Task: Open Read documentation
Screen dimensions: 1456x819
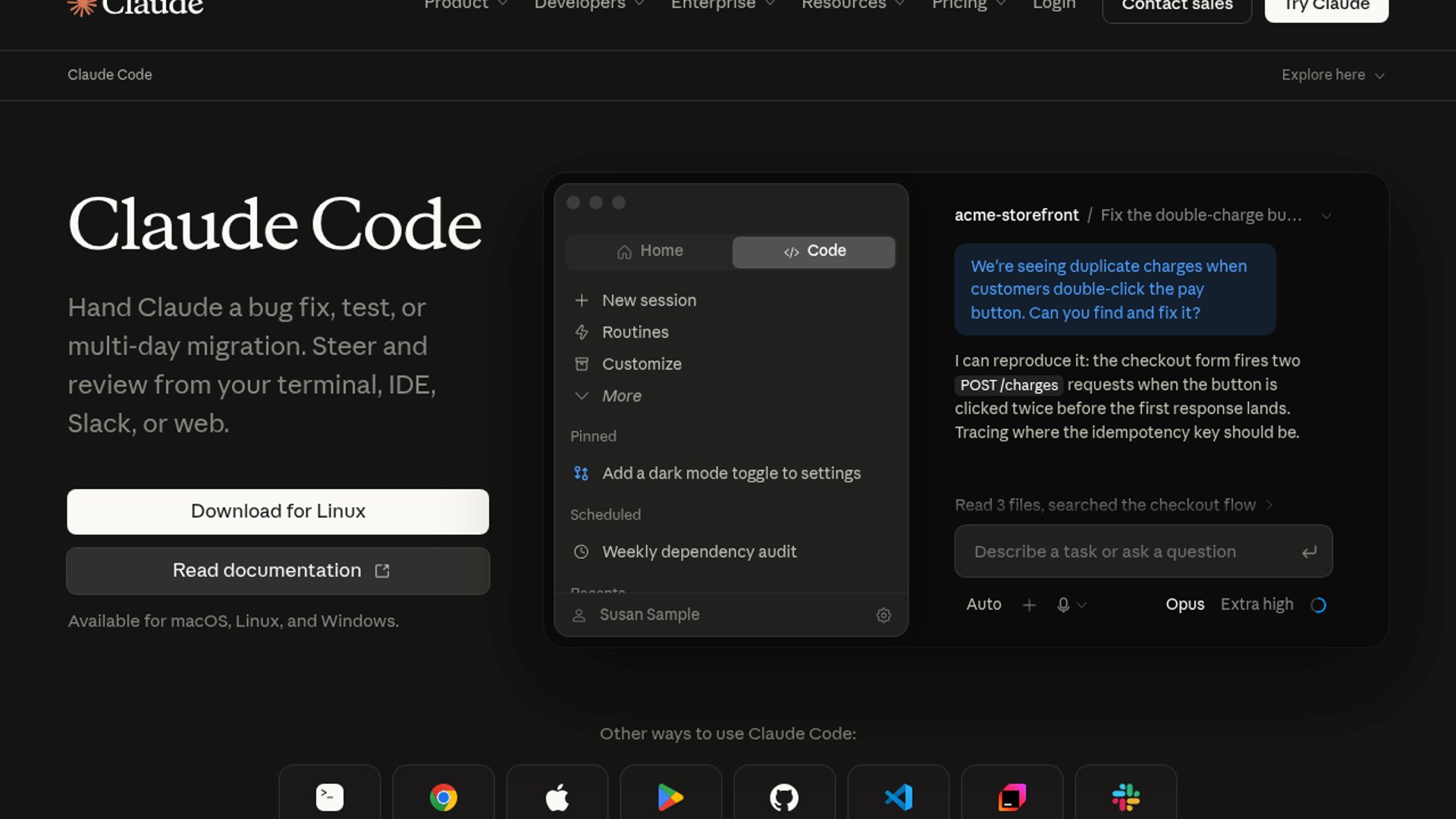Action: click(x=278, y=571)
